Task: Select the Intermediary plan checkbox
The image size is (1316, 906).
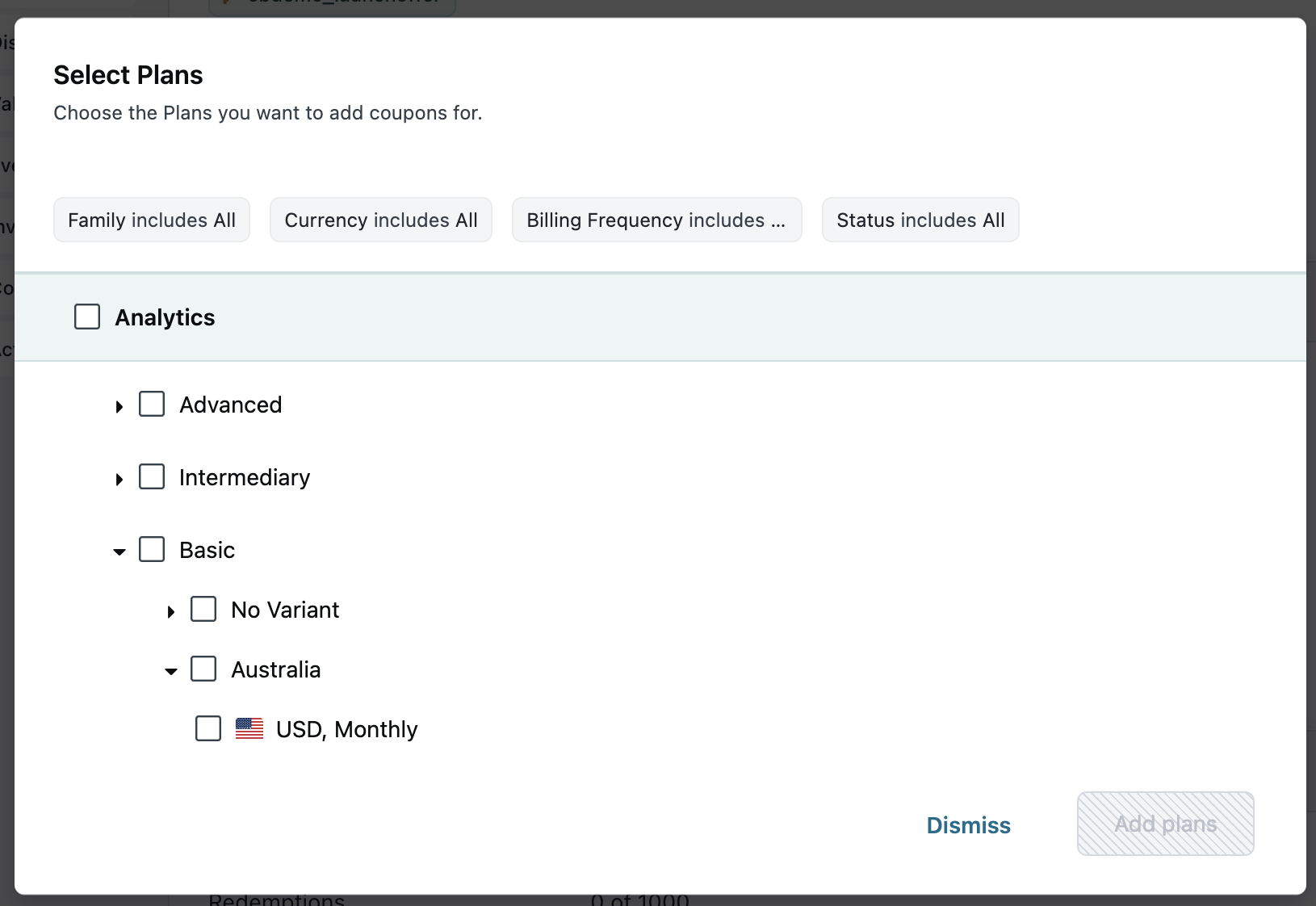Action: pyautogui.click(x=152, y=476)
